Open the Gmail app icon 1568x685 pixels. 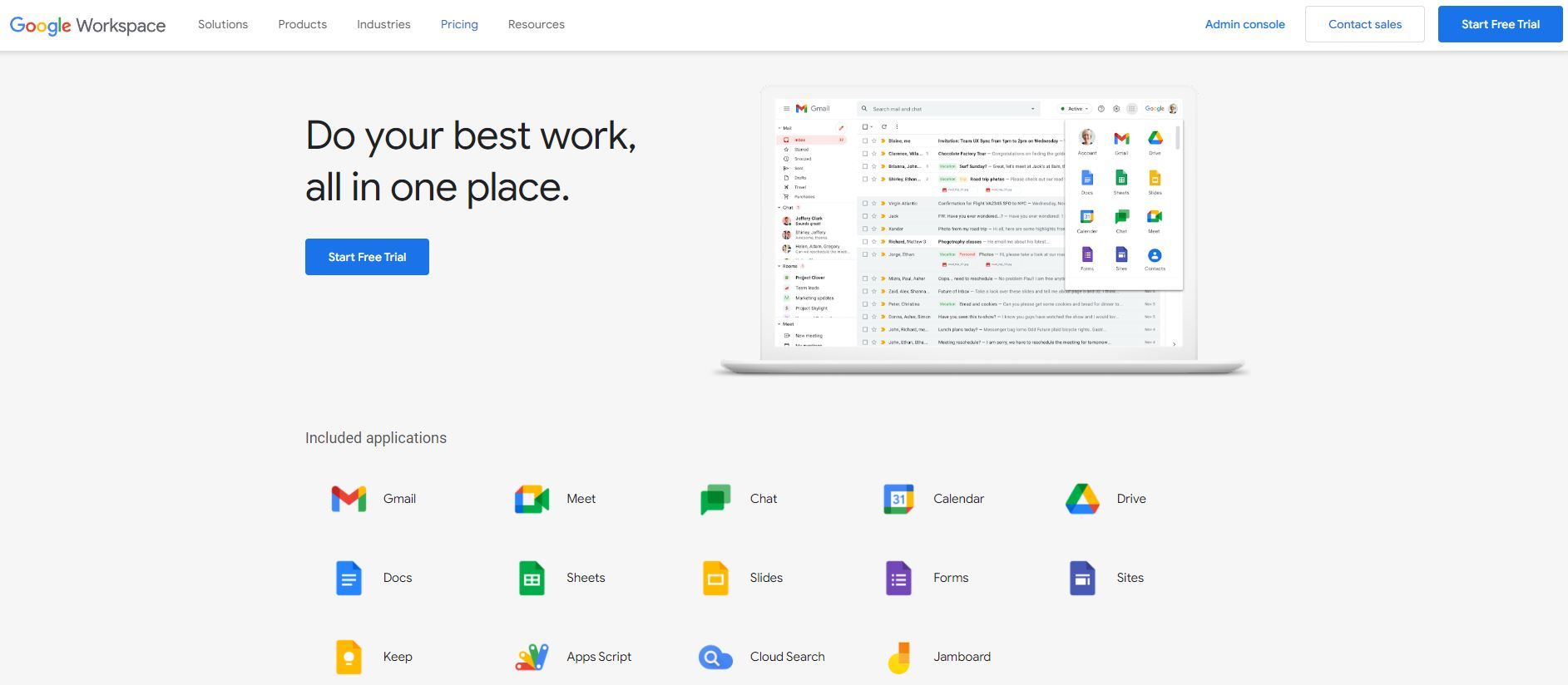click(x=349, y=499)
